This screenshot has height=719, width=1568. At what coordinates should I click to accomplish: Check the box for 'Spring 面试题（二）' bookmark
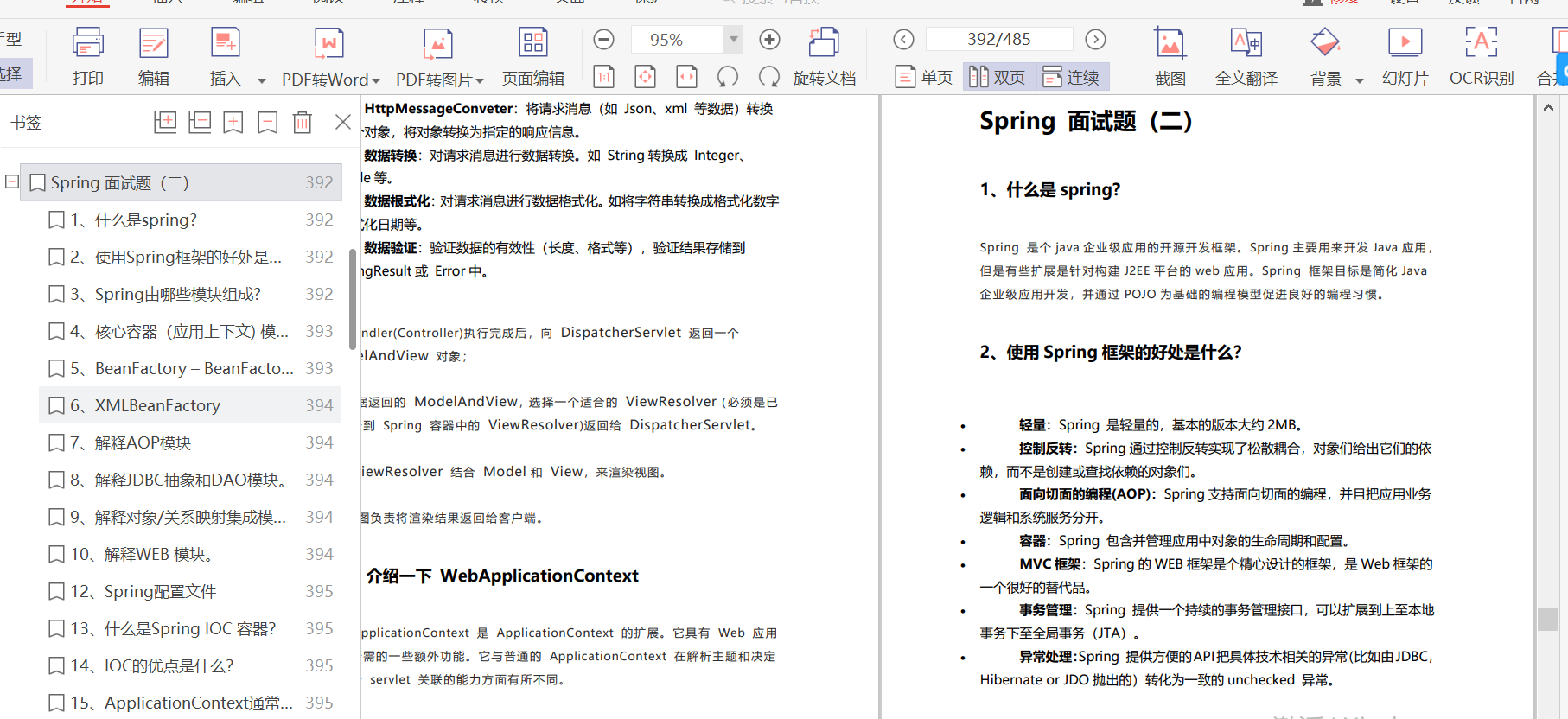click(x=38, y=183)
